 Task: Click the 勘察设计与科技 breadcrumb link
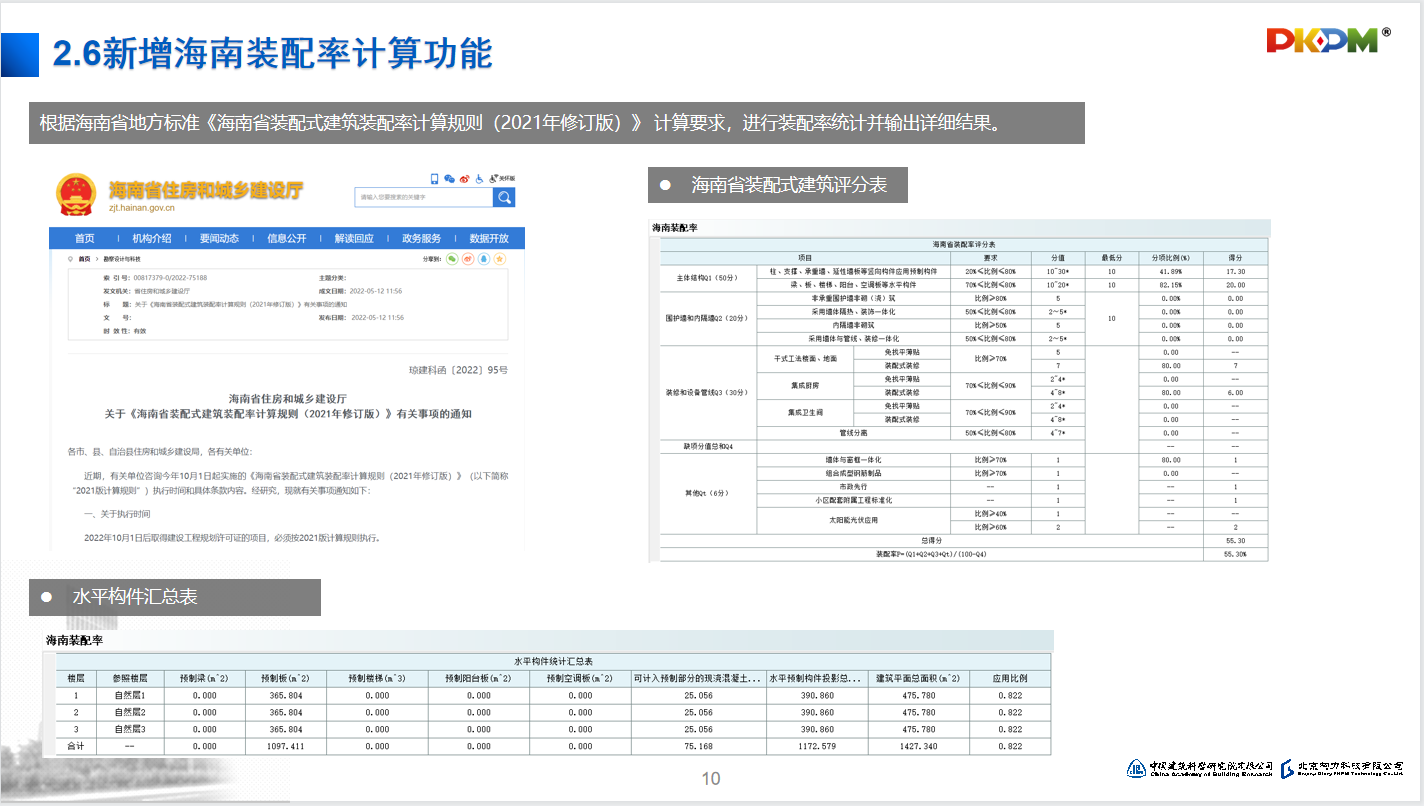[120, 259]
